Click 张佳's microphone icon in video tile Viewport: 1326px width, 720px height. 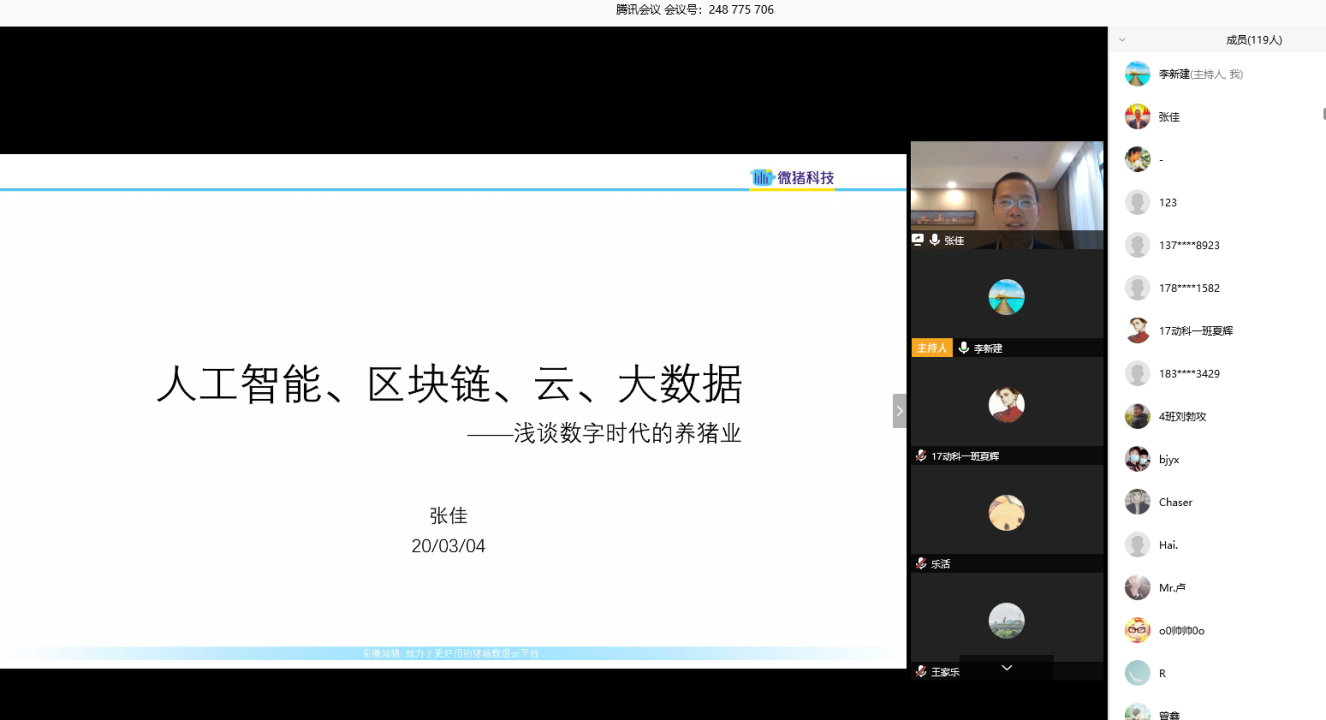pyautogui.click(x=934, y=240)
